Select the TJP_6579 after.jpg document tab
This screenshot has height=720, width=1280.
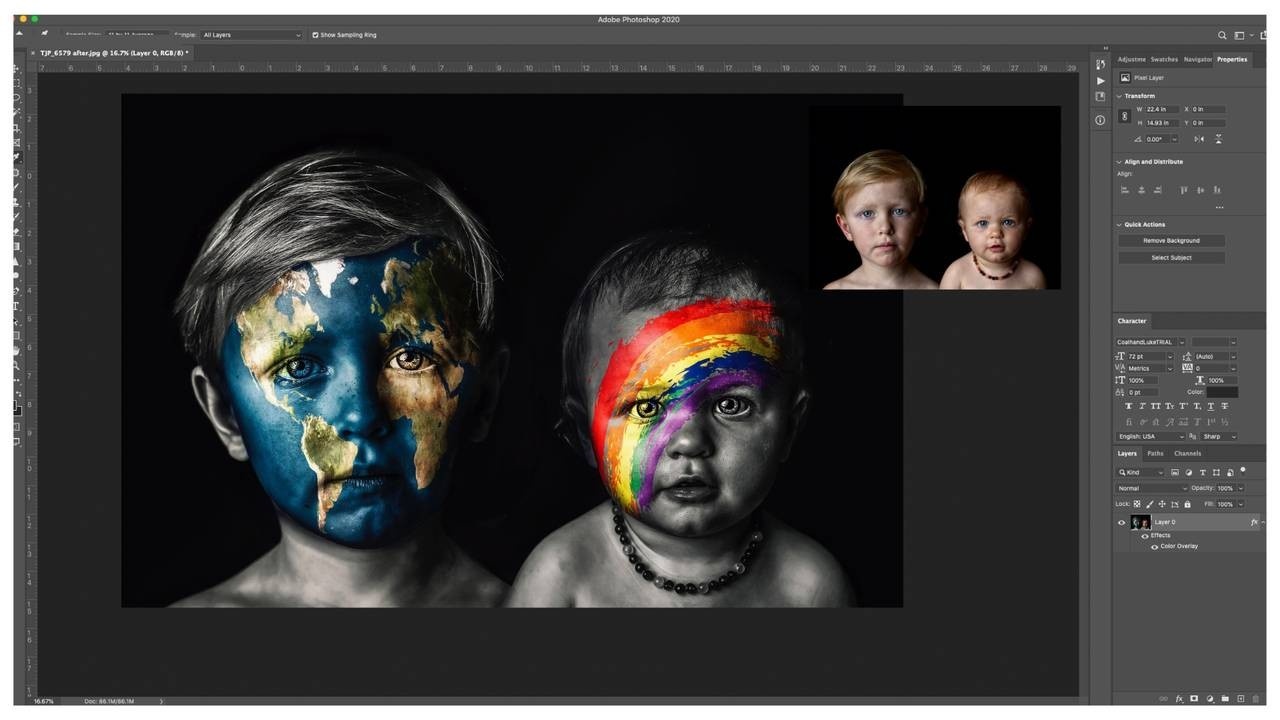click(113, 53)
